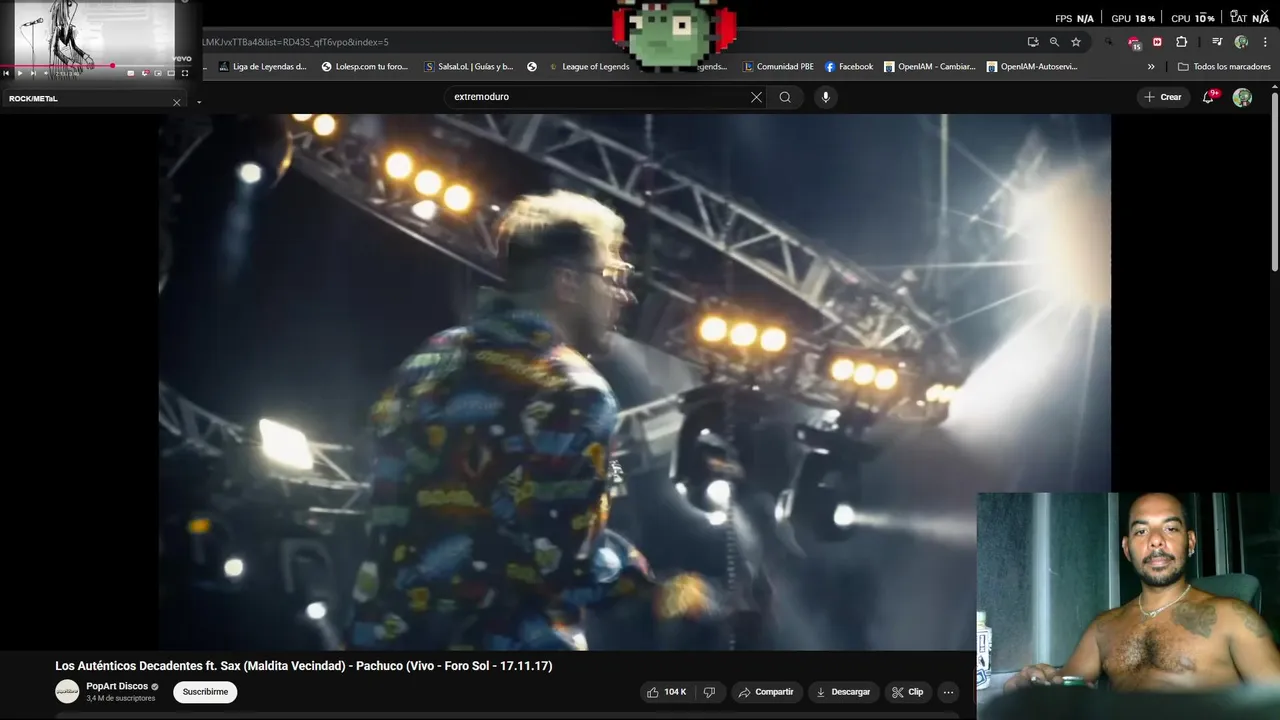Open browser profile avatar

coord(1241,42)
